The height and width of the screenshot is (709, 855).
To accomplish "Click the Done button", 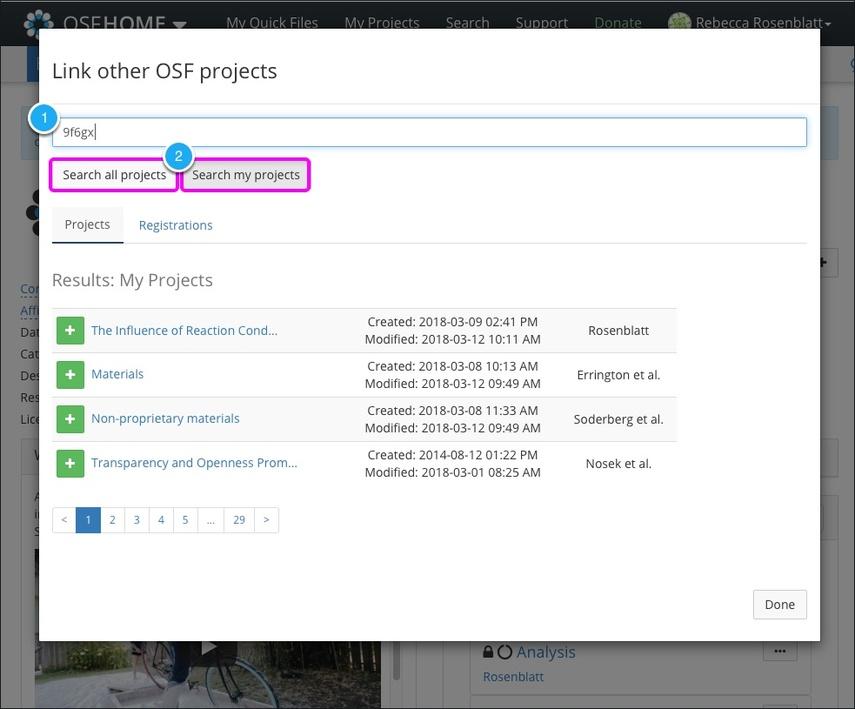I will pos(780,604).
